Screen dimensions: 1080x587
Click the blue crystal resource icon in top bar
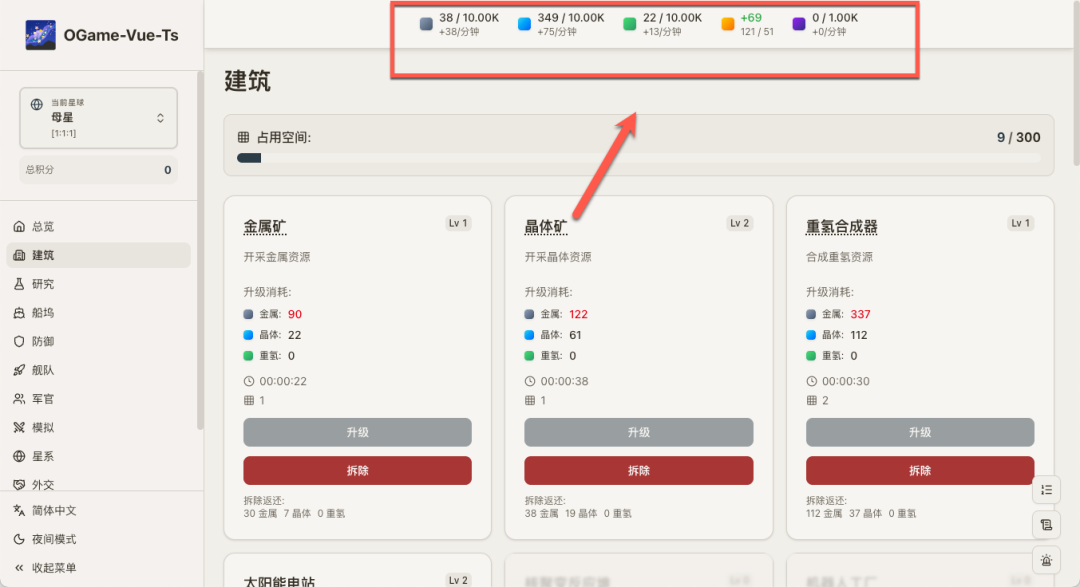(524, 24)
